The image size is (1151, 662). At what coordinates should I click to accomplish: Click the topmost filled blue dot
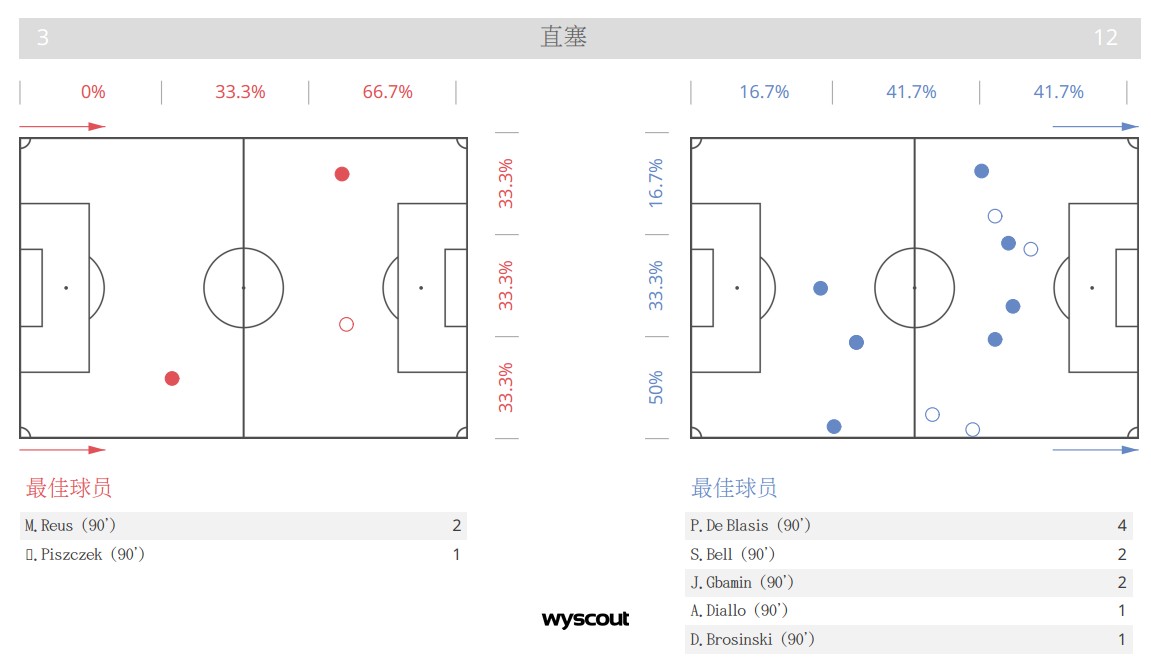tap(982, 171)
